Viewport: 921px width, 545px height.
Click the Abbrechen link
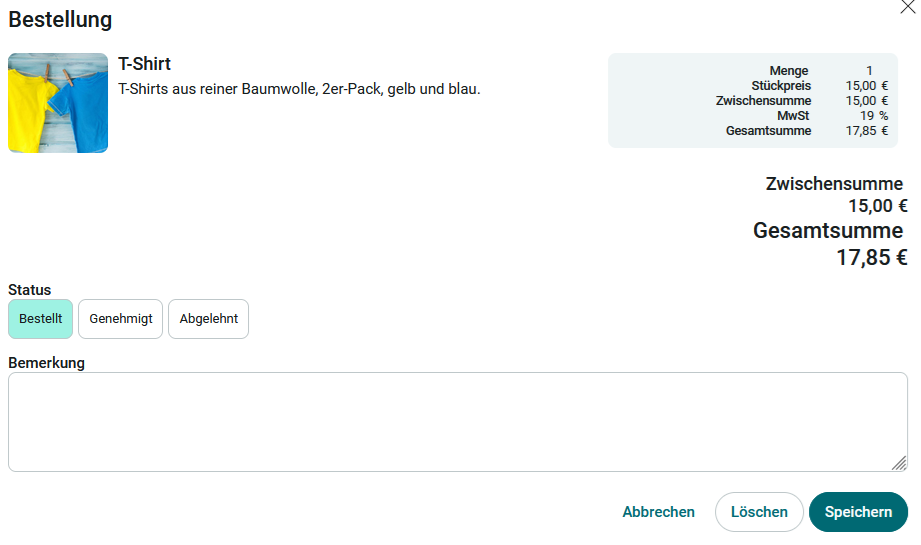pyautogui.click(x=658, y=512)
